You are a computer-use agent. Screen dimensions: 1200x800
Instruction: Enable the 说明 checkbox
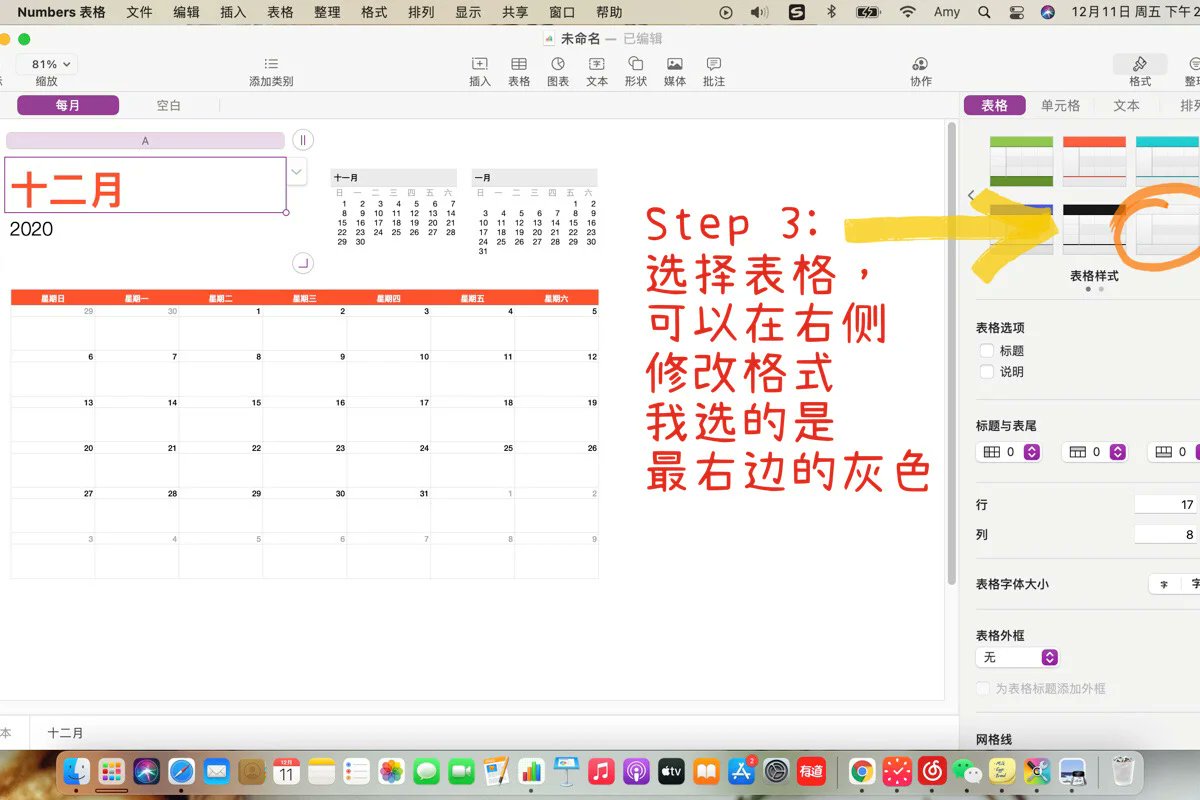(x=987, y=372)
